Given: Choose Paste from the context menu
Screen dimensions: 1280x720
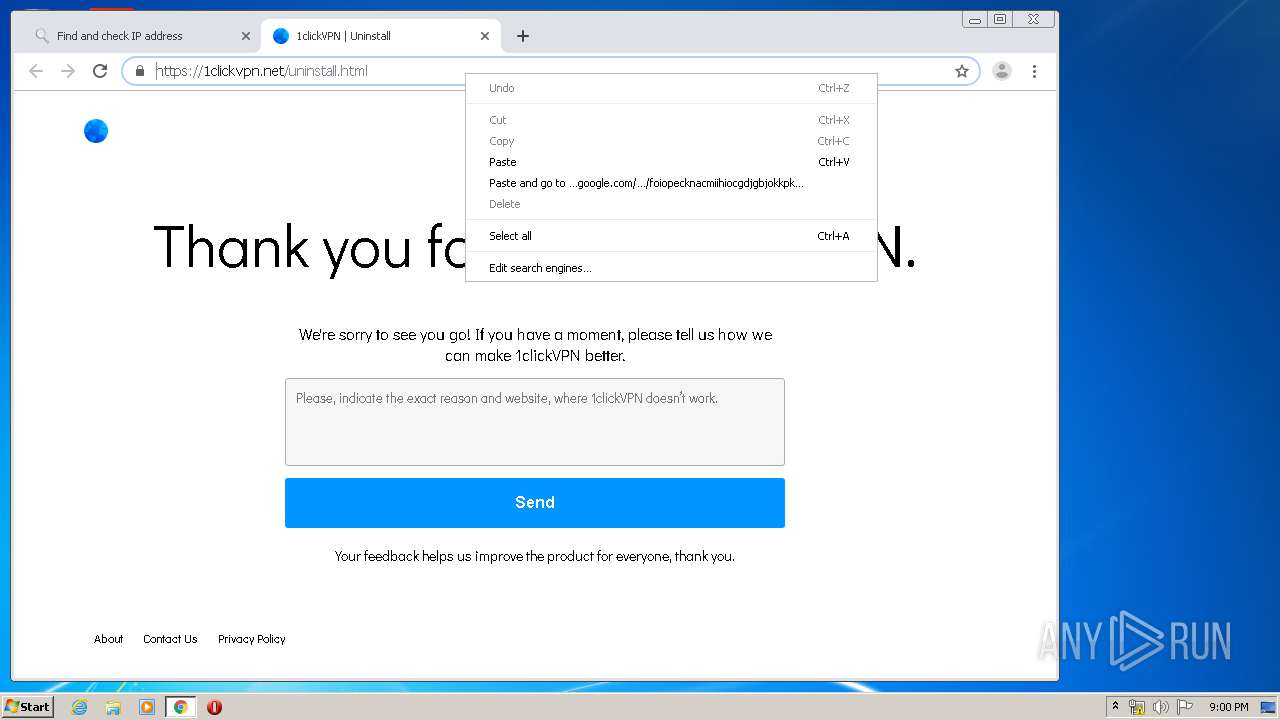Looking at the screenshot, I should [x=671, y=162].
